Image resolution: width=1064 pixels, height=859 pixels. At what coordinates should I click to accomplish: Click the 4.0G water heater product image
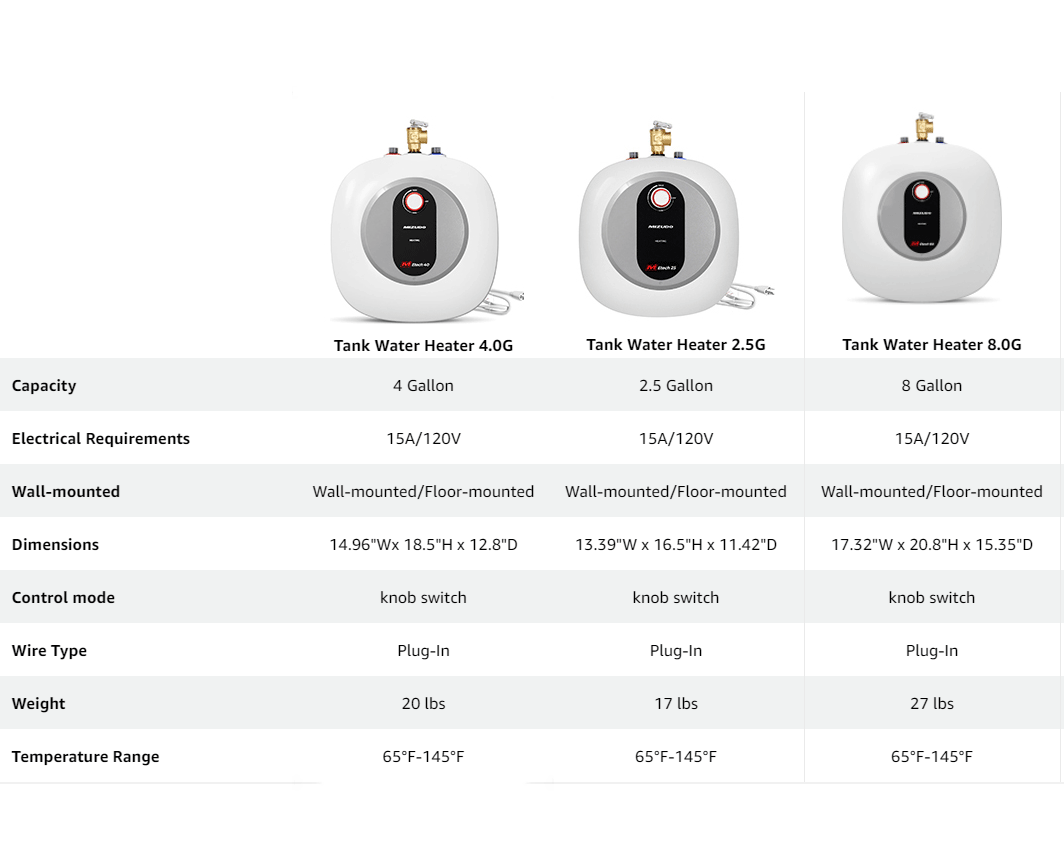point(426,221)
